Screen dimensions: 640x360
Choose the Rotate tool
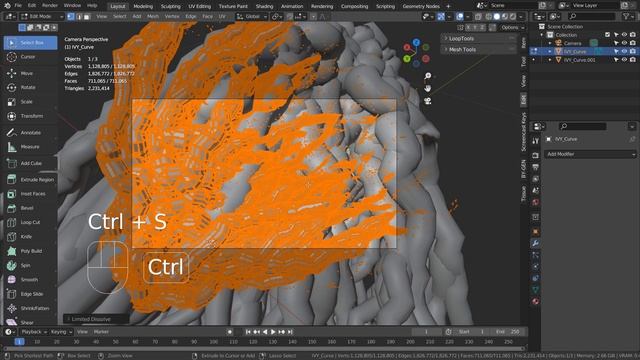point(30,87)
